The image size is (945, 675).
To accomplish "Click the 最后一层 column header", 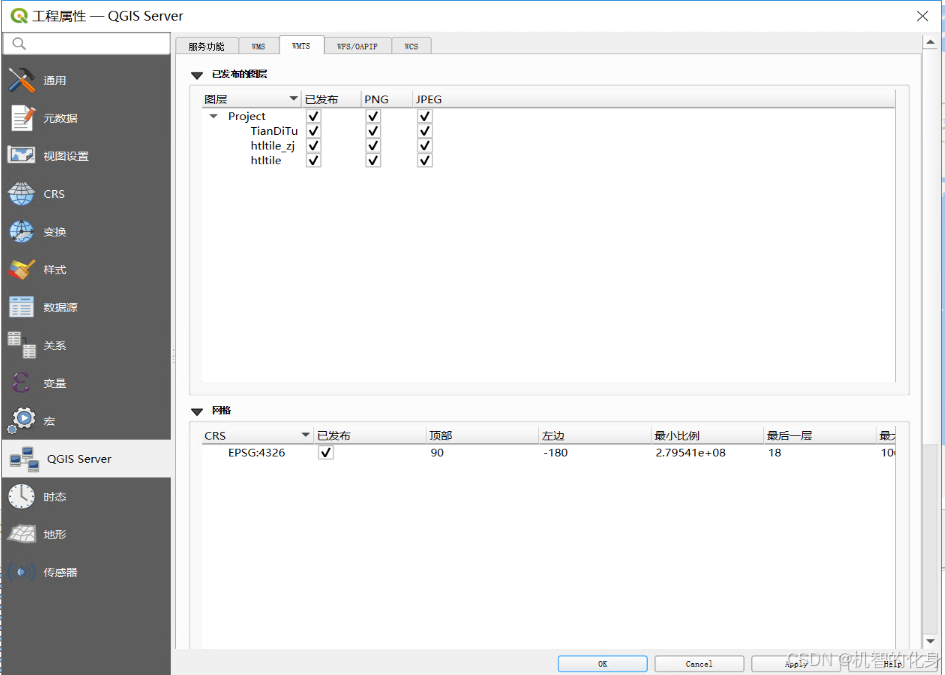I will 820,435.
